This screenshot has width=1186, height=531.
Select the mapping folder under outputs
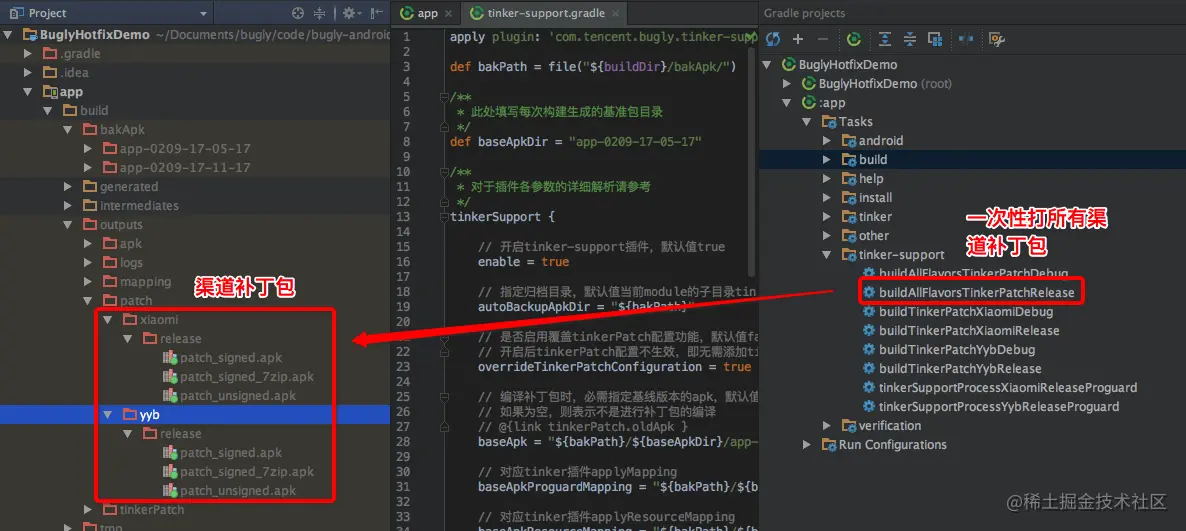(x=145, y=281)
